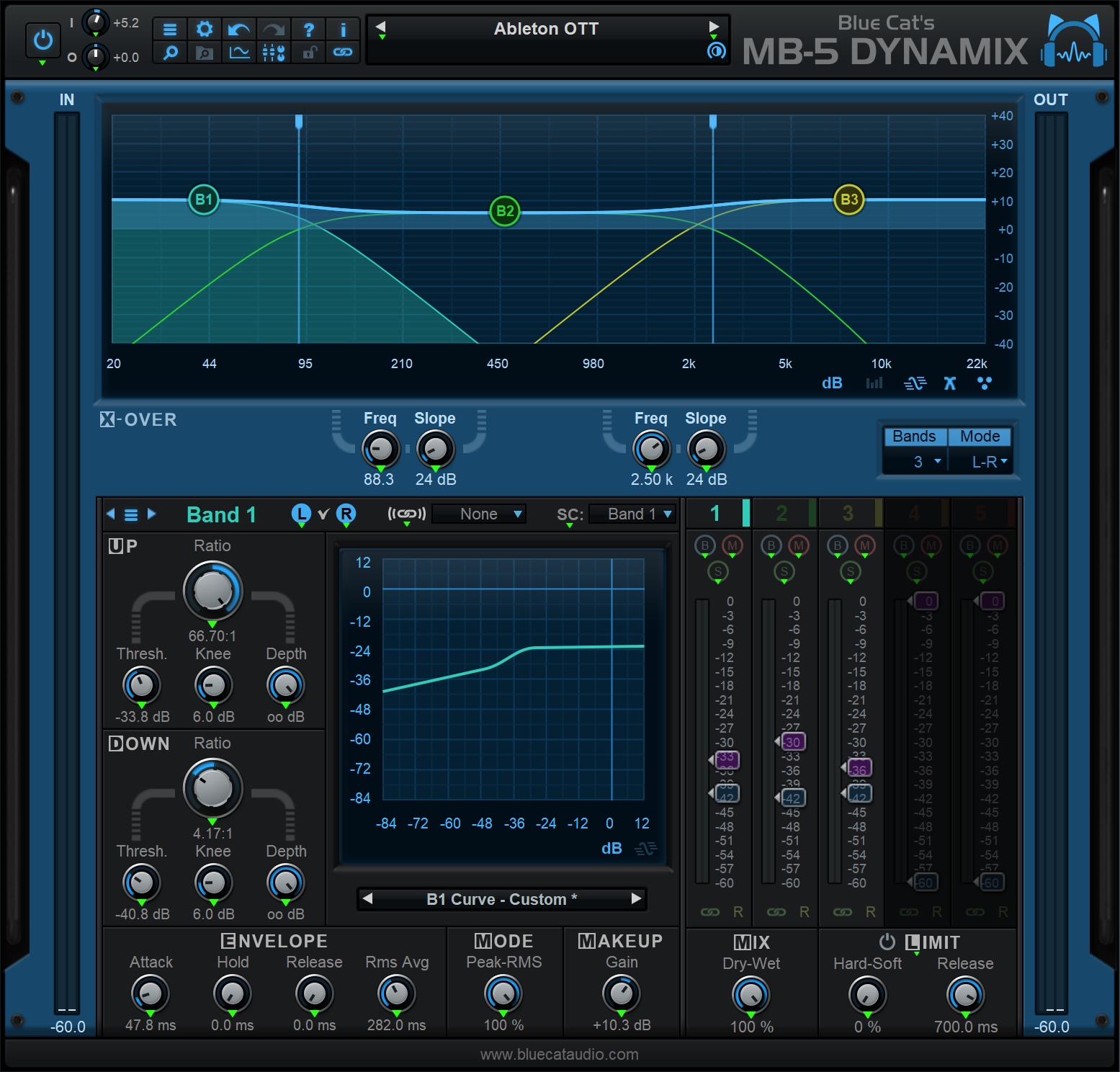1120x1072 pixels.
Task: Click the curve display icon in toolbar
Action: [239, 53]
